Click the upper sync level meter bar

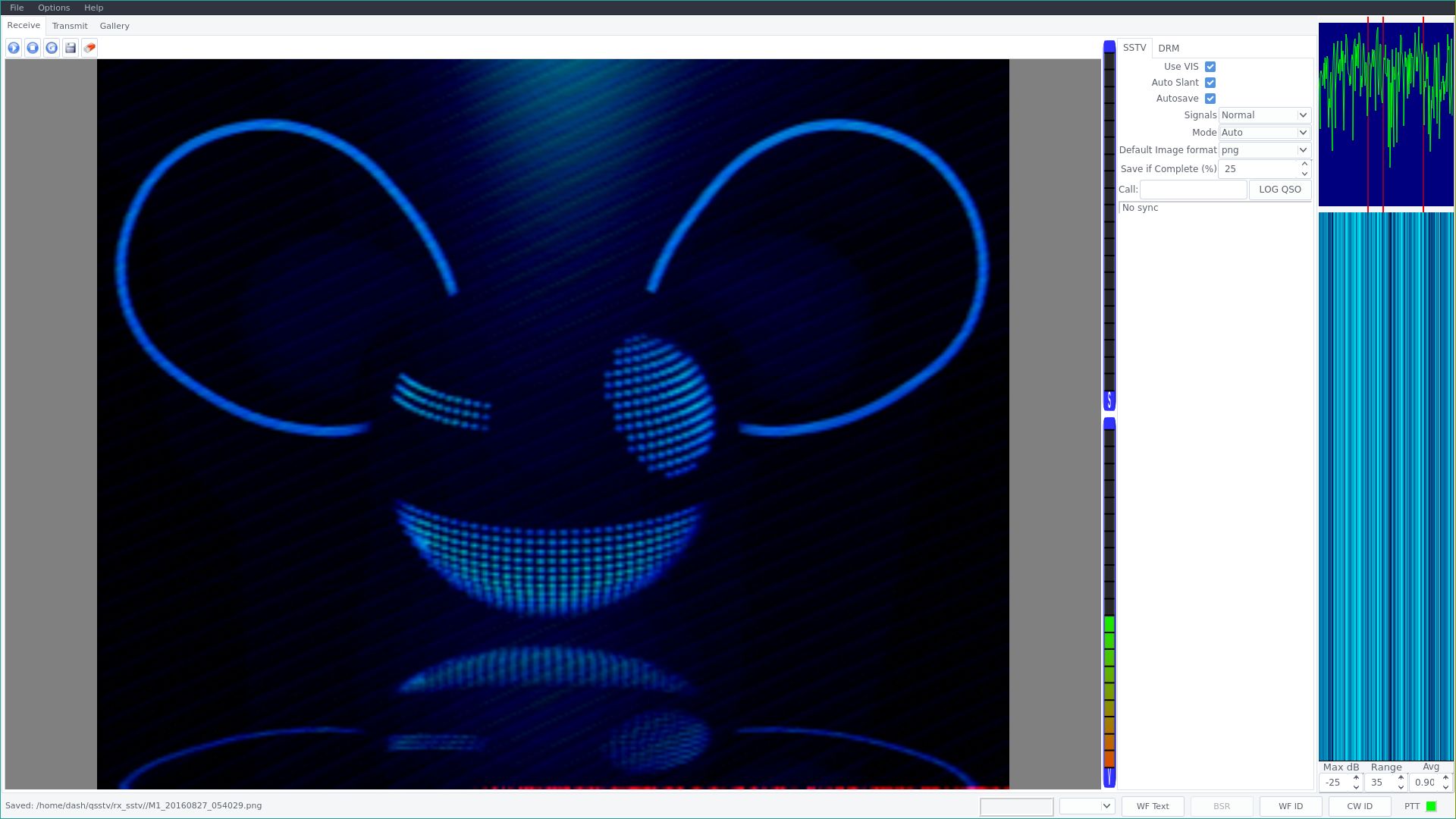[1109, 226]
